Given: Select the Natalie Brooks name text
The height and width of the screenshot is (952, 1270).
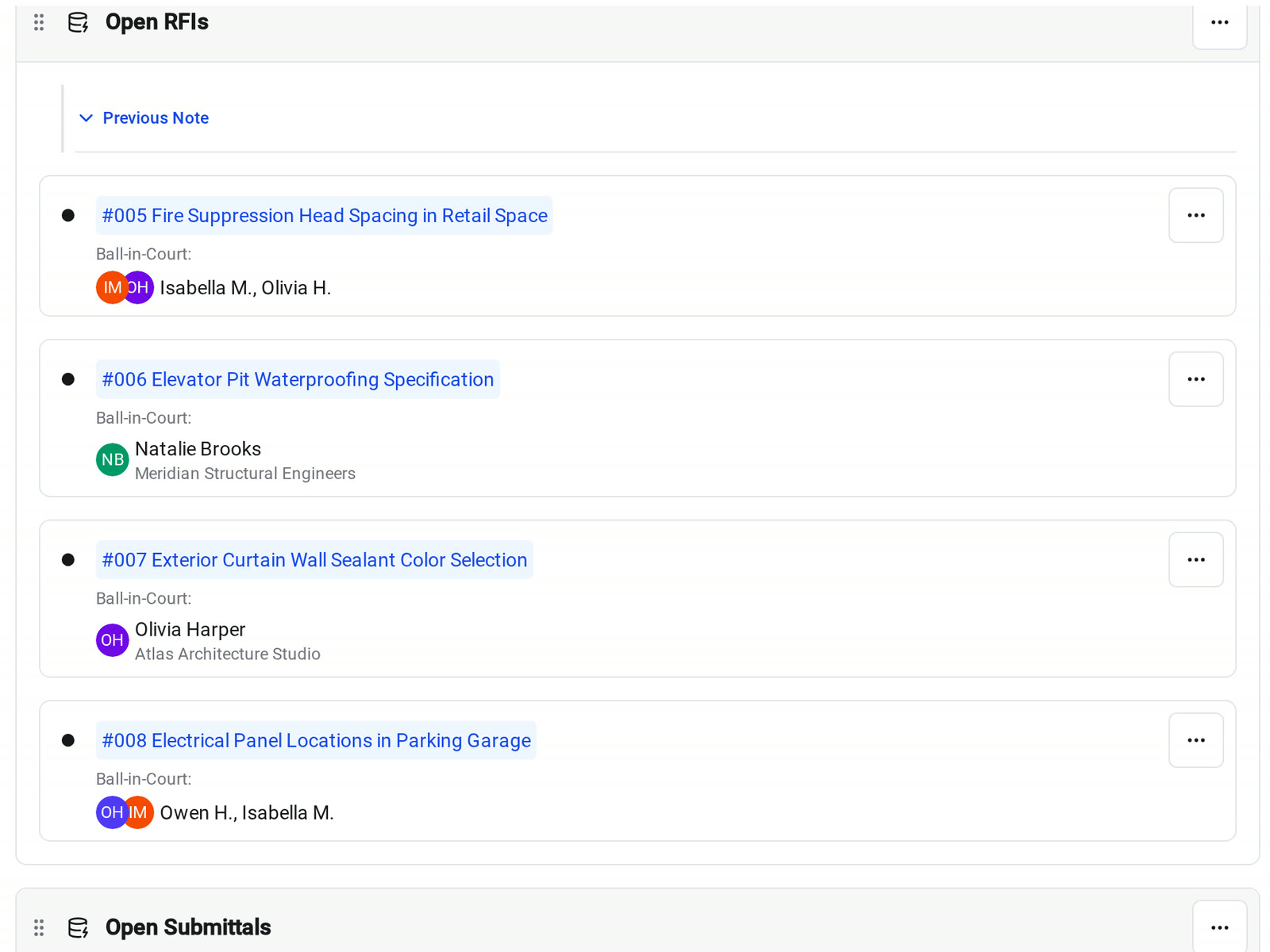Looking at the screenshot, I should (198, 449).
